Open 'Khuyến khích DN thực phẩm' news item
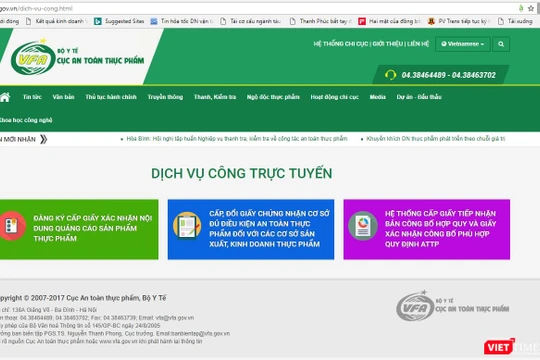Image resolution: width=540 pixels, height=360 pixels. click(x=436, y=139)
